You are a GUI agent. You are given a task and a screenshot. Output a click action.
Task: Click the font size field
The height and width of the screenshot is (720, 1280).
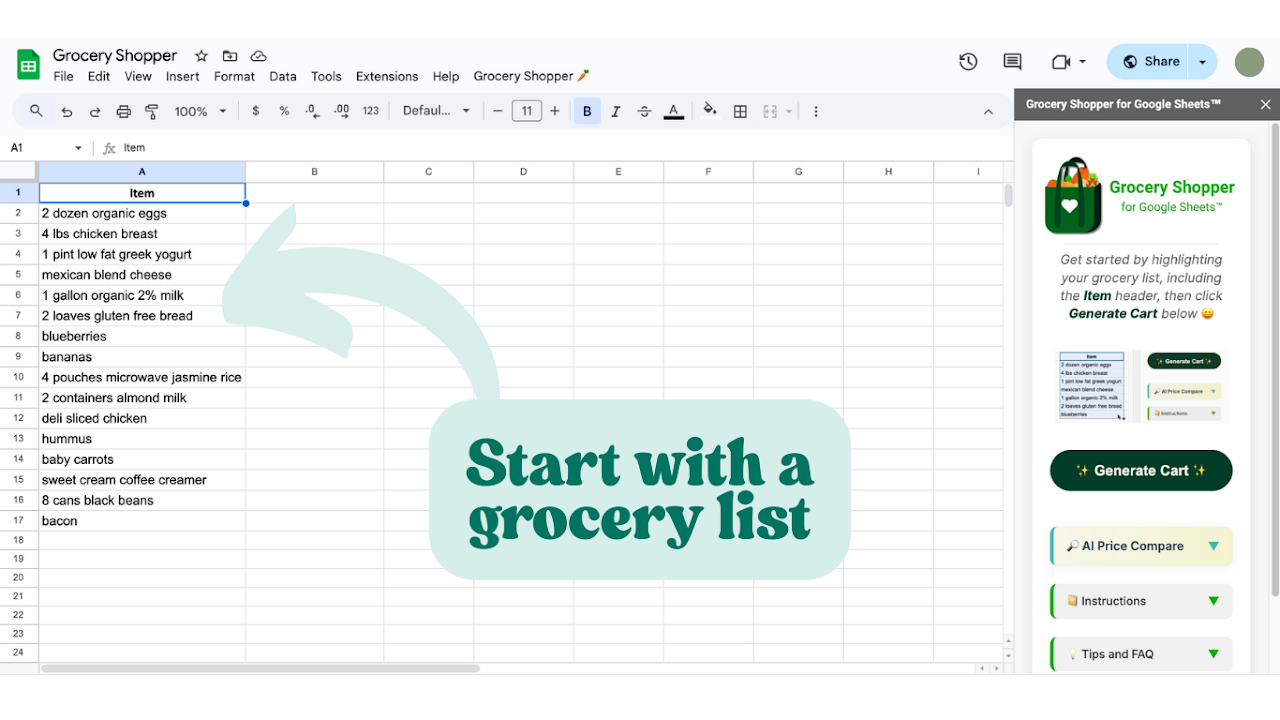pos(527,111)
